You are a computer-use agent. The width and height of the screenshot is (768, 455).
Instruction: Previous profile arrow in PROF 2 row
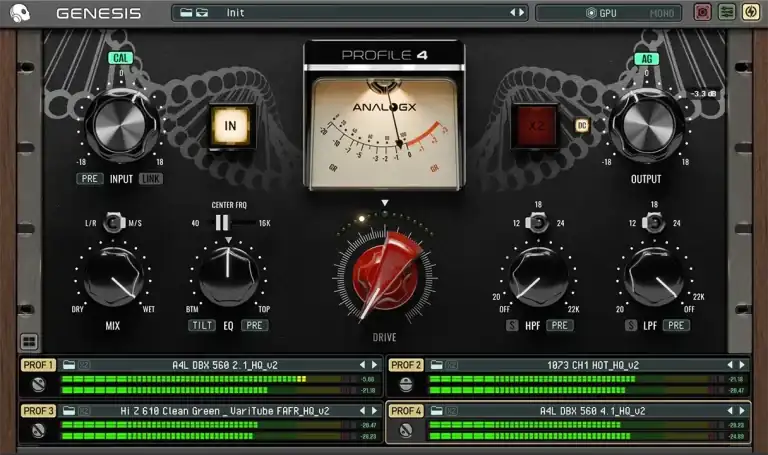click(730, 365)
